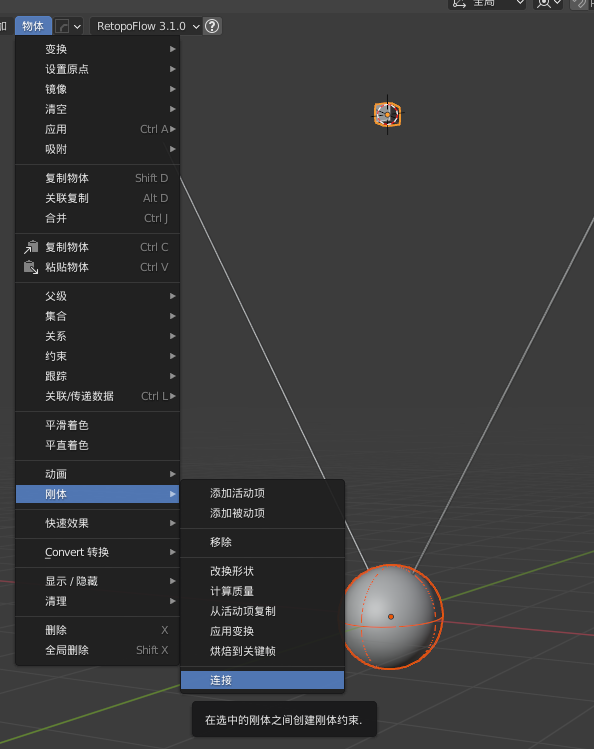Select 计算质量

pos(262,591)
